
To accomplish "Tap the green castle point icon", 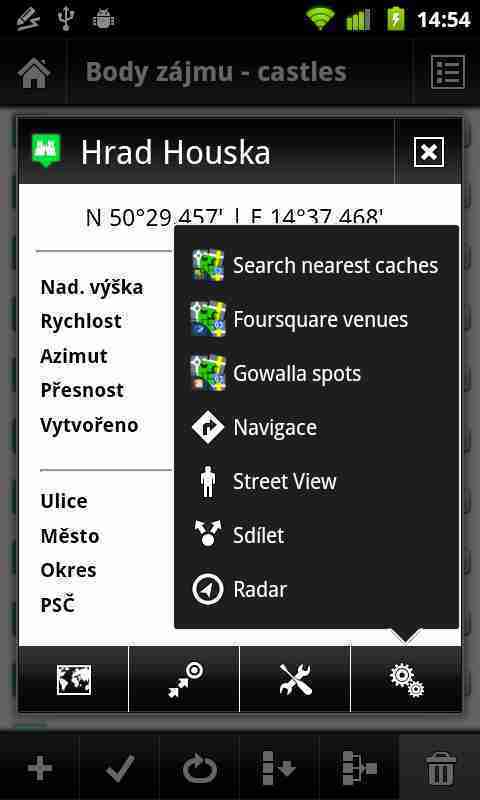I will coord(46,150).
